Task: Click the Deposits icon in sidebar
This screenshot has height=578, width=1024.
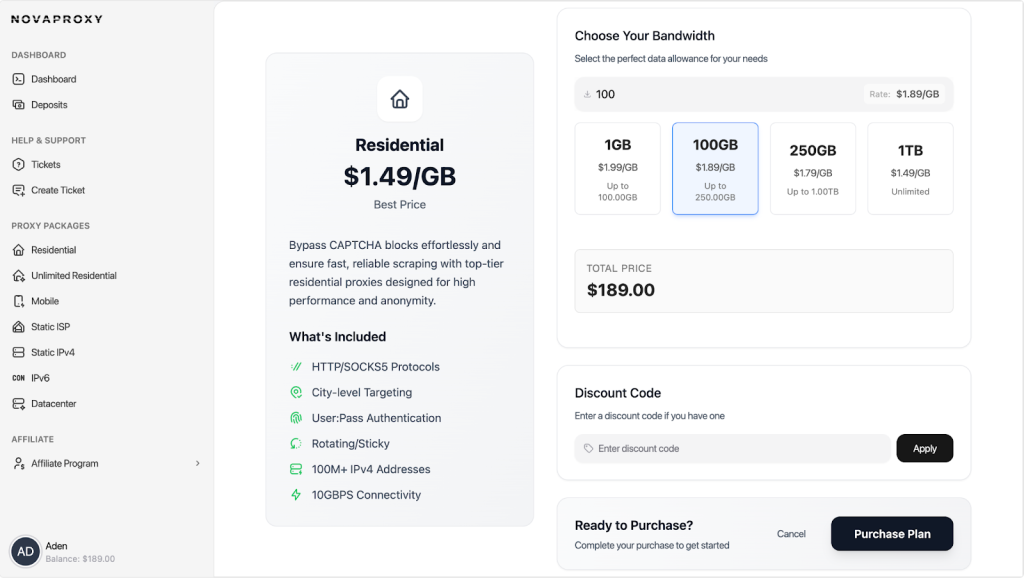Action: coord(18,105)
